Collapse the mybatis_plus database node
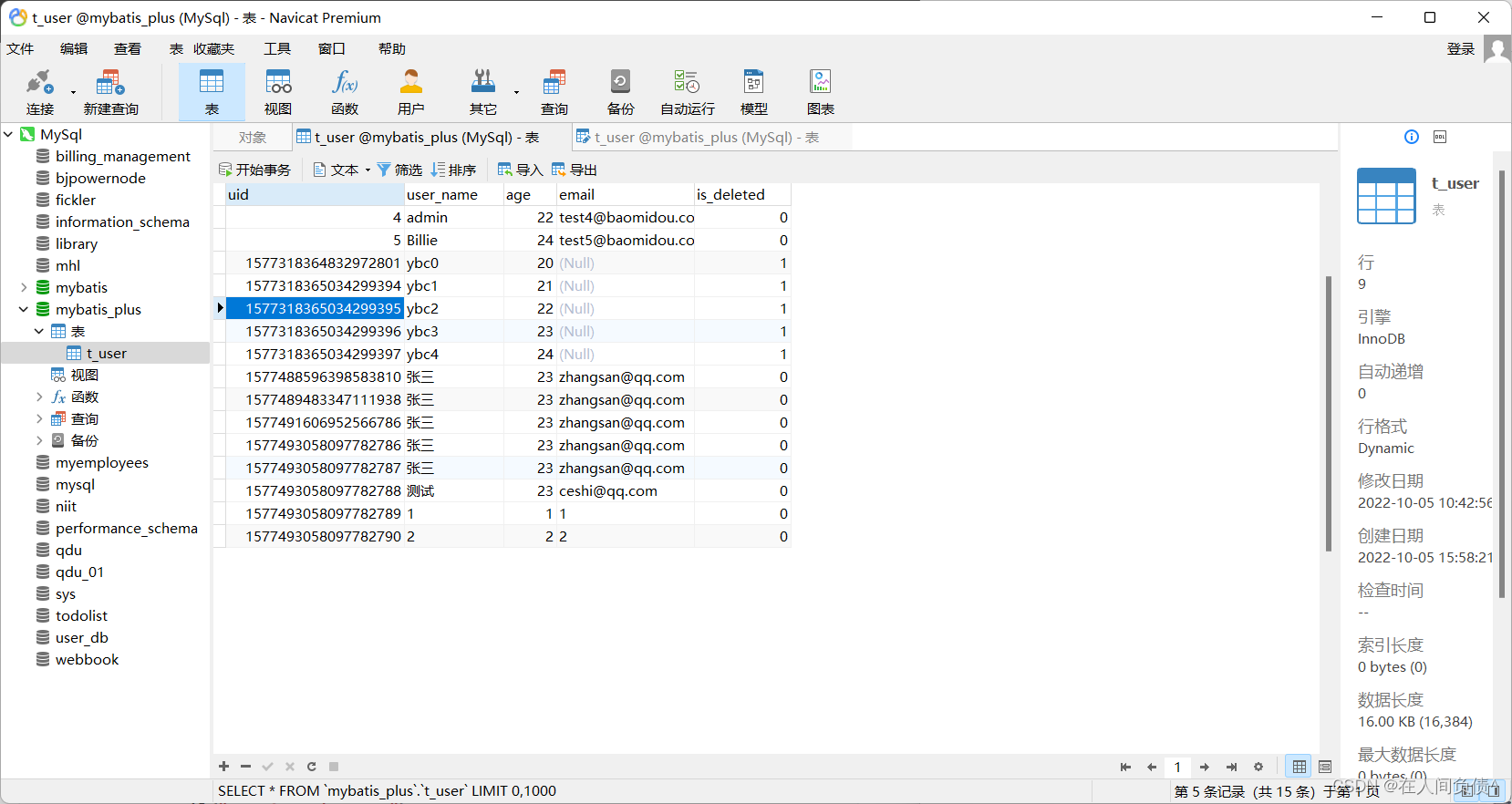This screenshot has height=804, width=1512. pyautogui.click(x=24, y=309)
